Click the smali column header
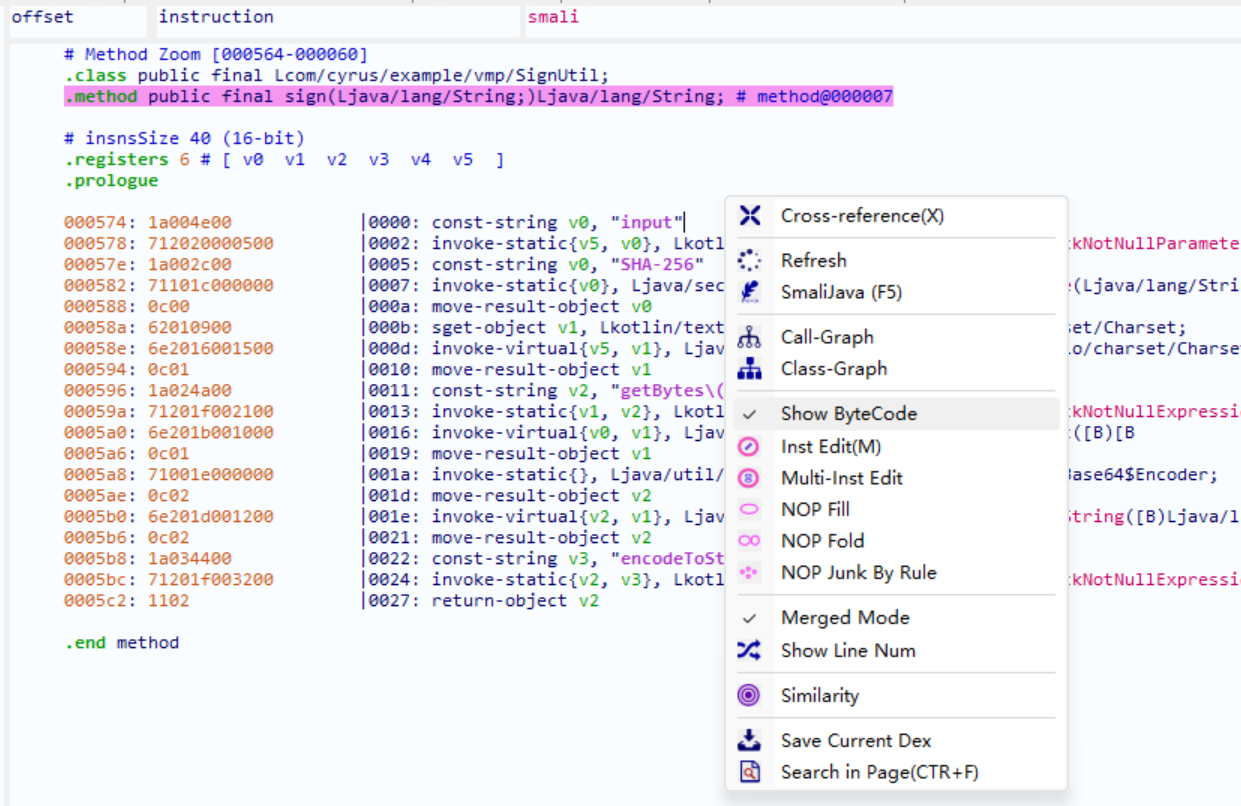Screen dimensions: 1241x806 (x=553, y=17)
